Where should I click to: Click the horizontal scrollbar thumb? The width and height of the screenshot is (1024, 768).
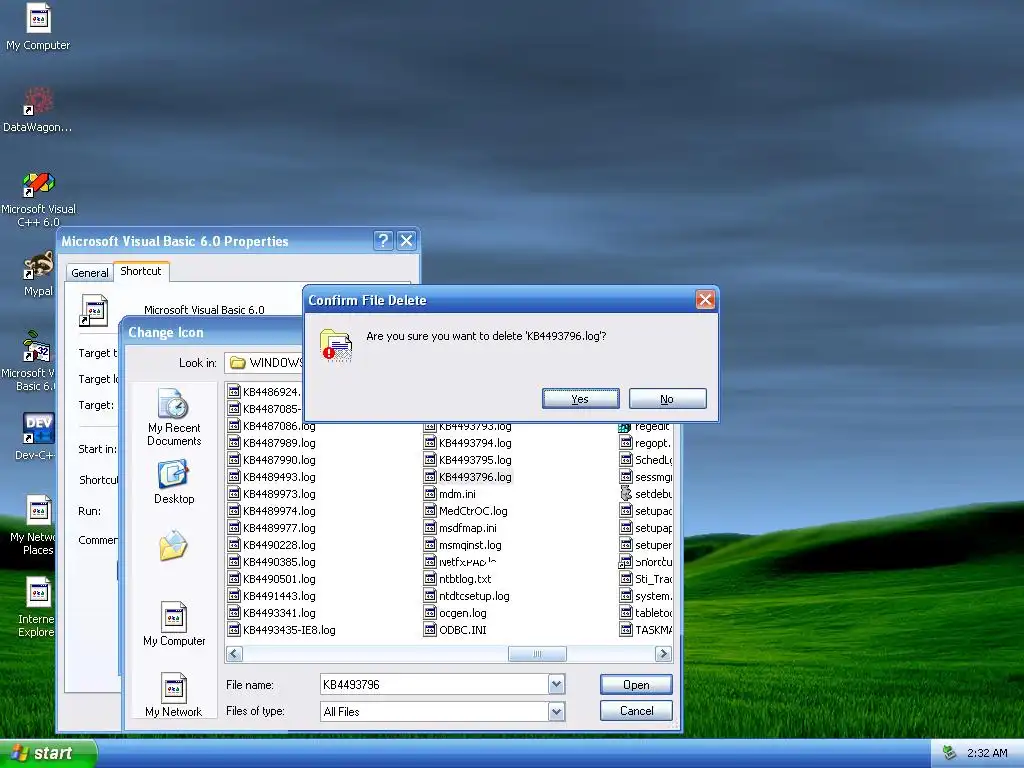click(x=537, y=653)
